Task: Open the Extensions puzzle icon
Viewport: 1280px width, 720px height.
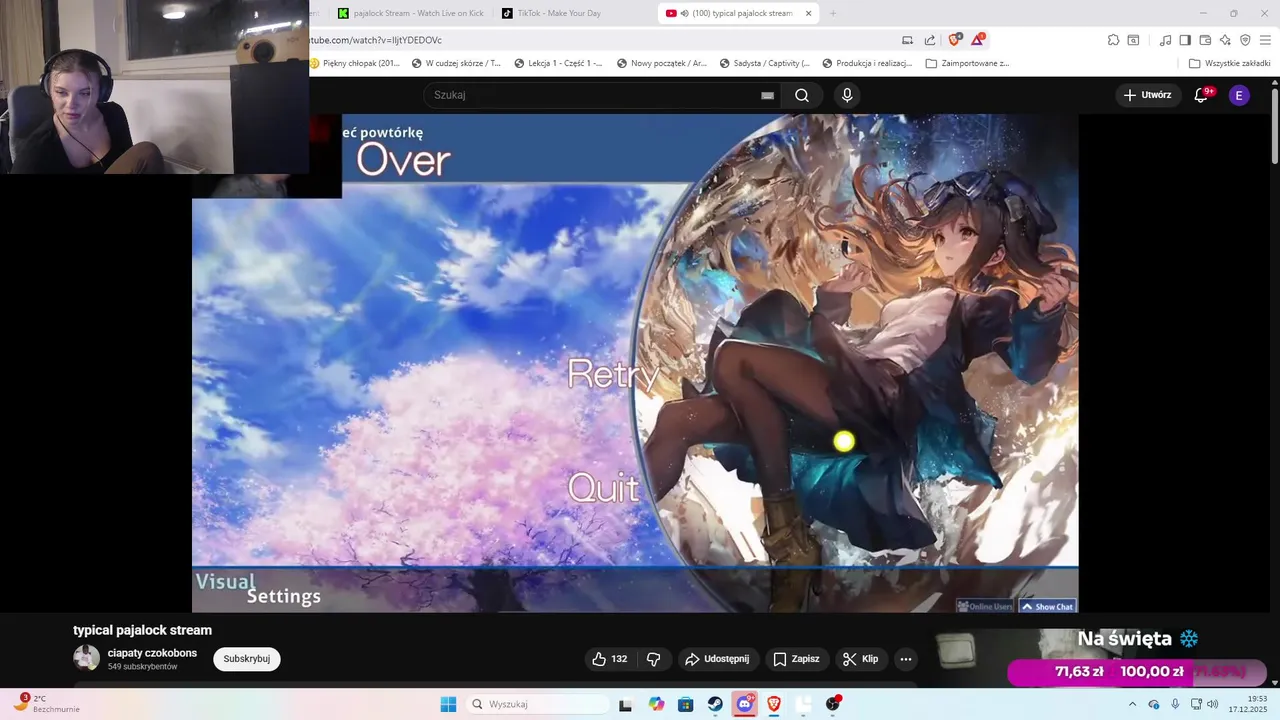Action: (x=1113, y=40)
